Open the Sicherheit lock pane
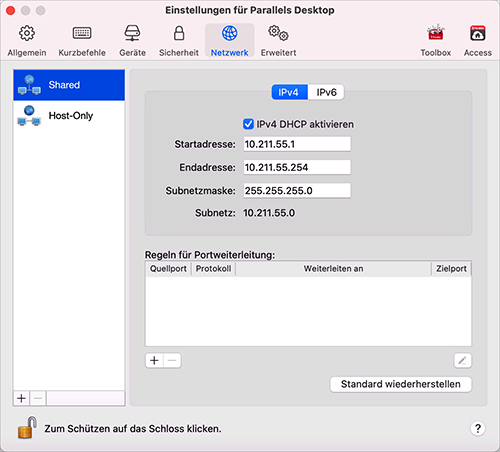The width and height of the screenshot is (500, 452). click(179, 40)
